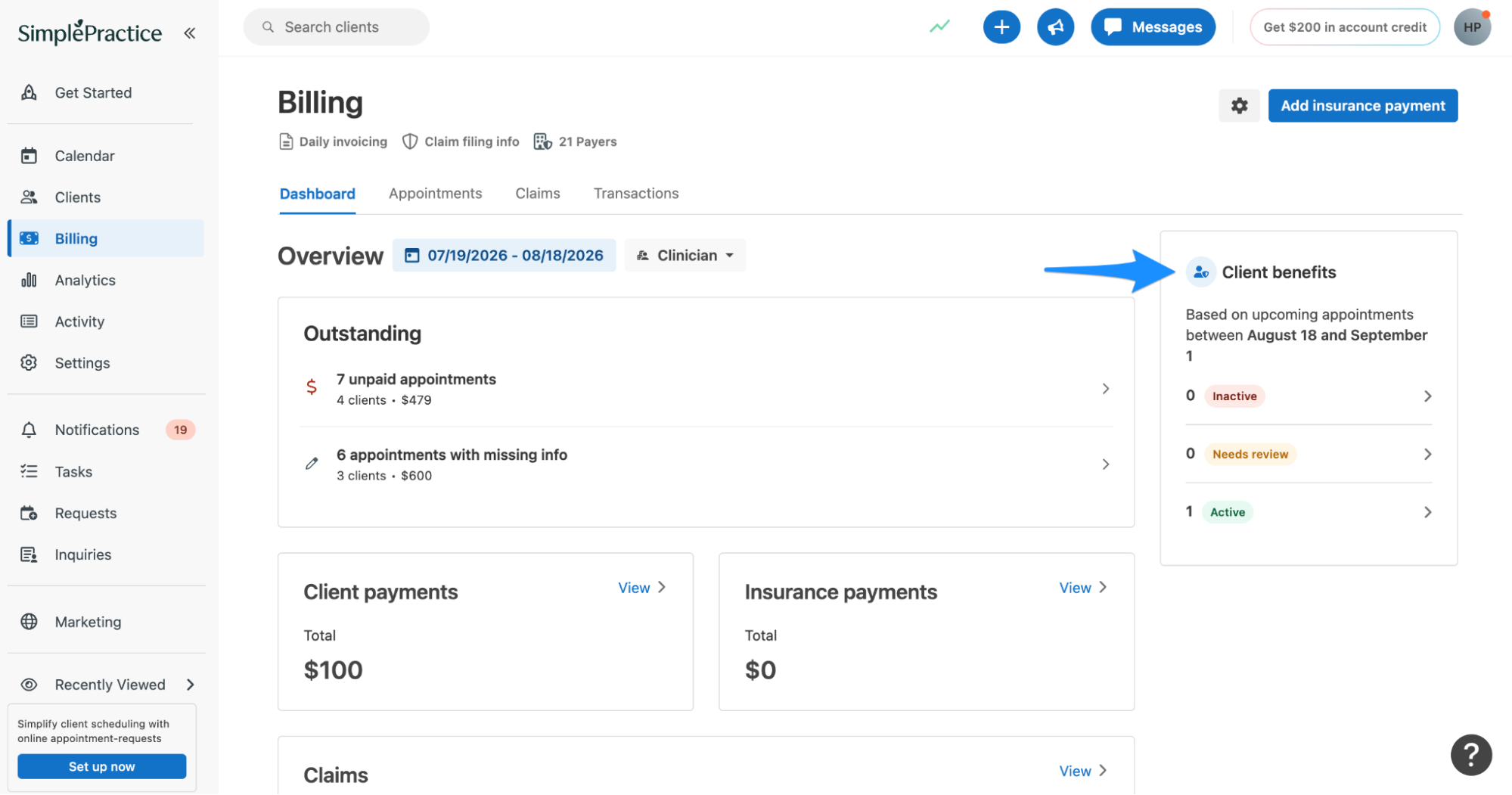Click Get $200 in account credit

pyautogui.click(x=1344, y=27)
